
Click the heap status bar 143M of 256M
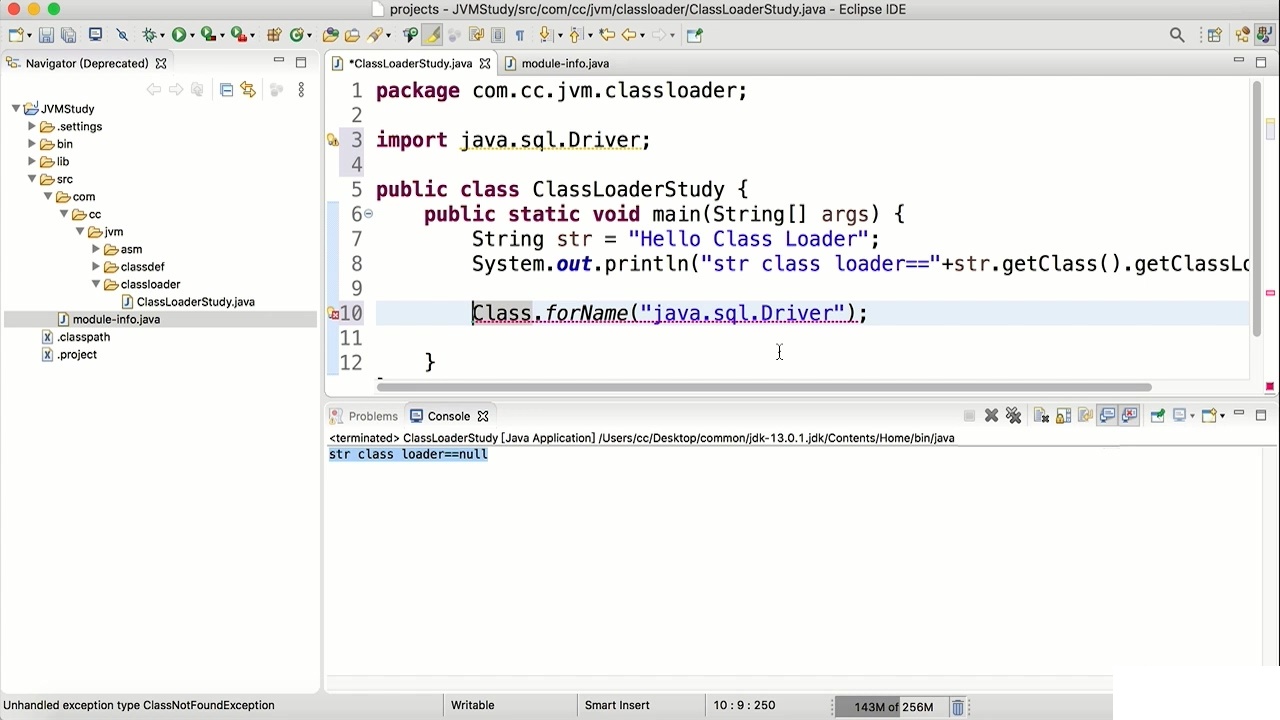(x=894, y=707)
